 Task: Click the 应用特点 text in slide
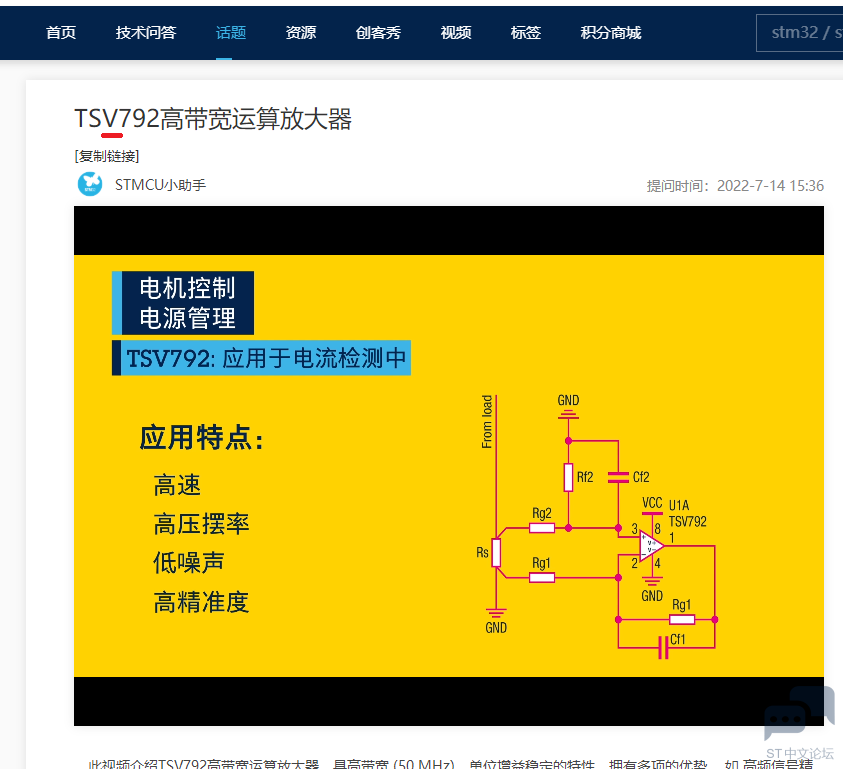[x=202, y=437]
